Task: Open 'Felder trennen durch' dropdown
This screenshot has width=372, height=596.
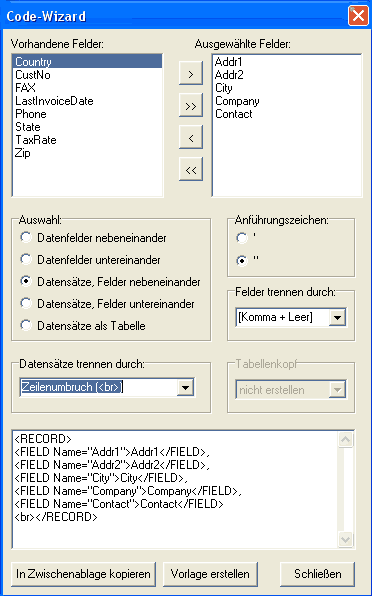Action: (337, 317)
